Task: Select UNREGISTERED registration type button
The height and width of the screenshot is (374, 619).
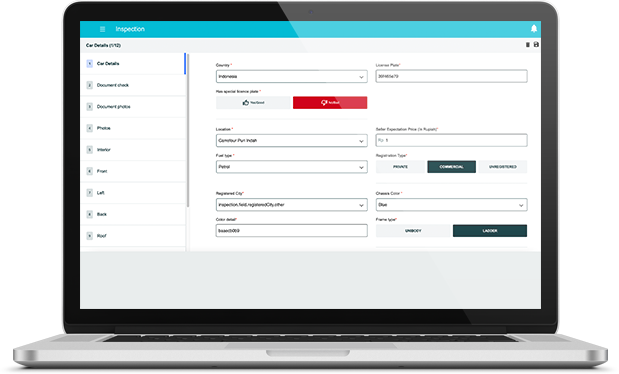Action: pos(503,167)
